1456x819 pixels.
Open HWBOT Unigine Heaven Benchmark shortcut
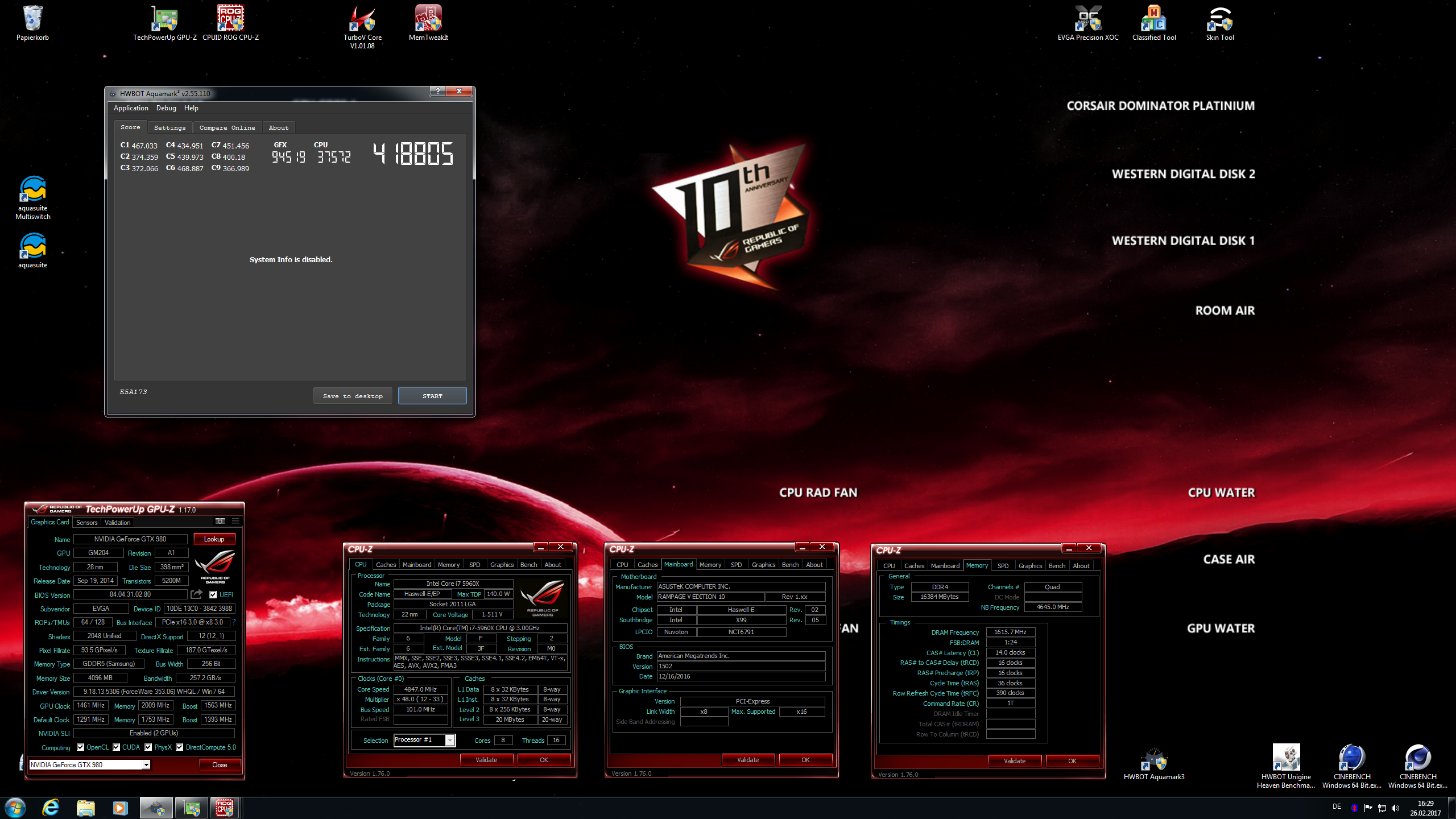coord(1286,766)
